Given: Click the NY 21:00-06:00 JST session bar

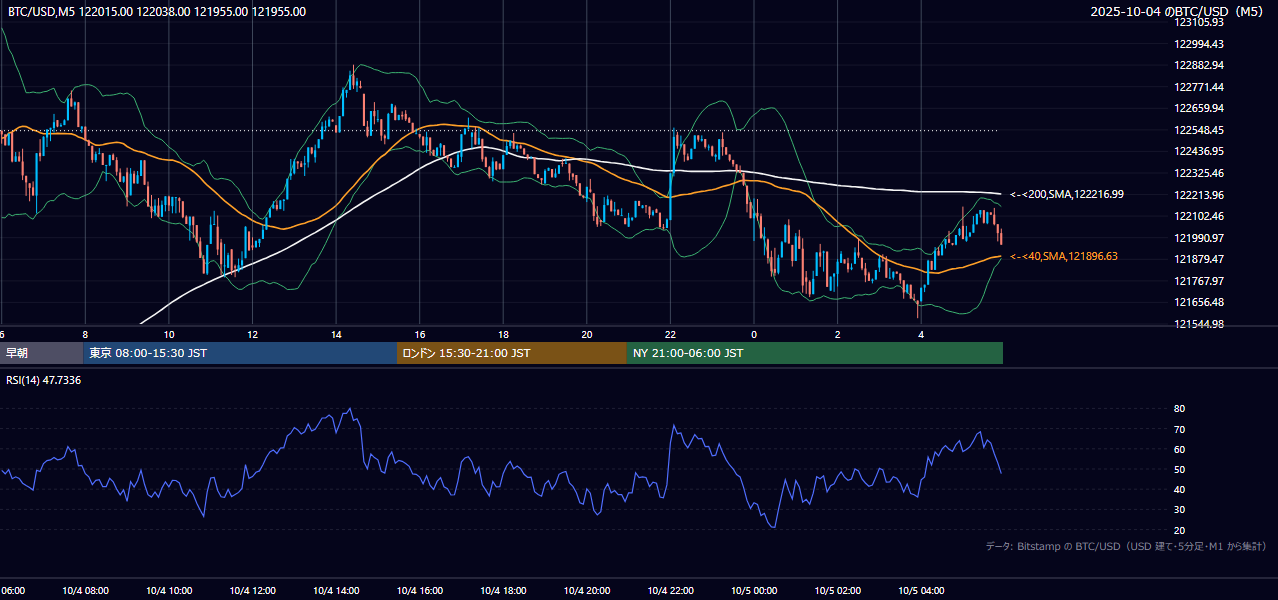Looking at the screenshot, I should pyautogui.click(x=815, y=353).
